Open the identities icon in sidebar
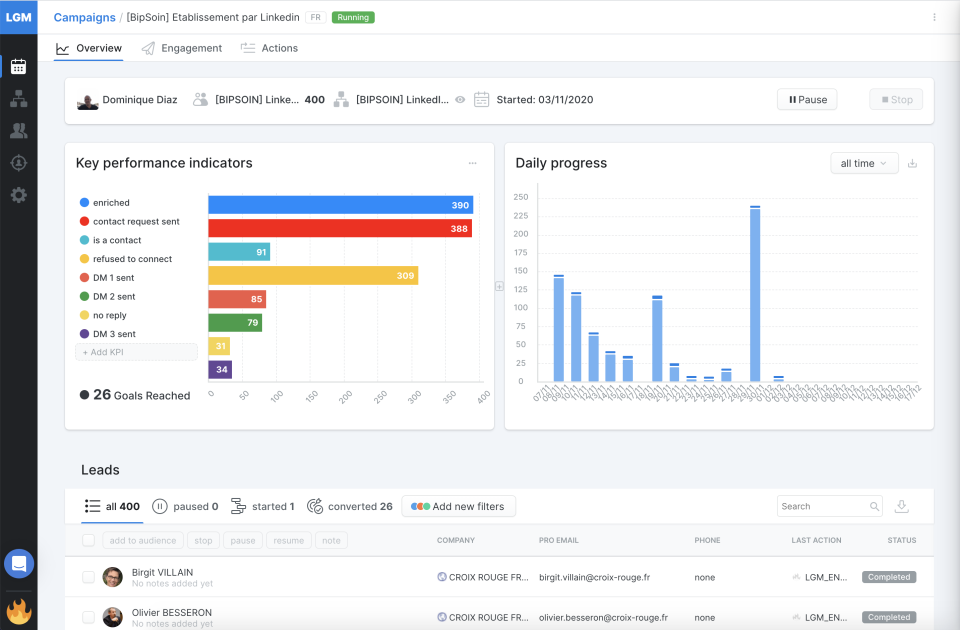This screenshot has width=960, height=630. click(18, 163)
